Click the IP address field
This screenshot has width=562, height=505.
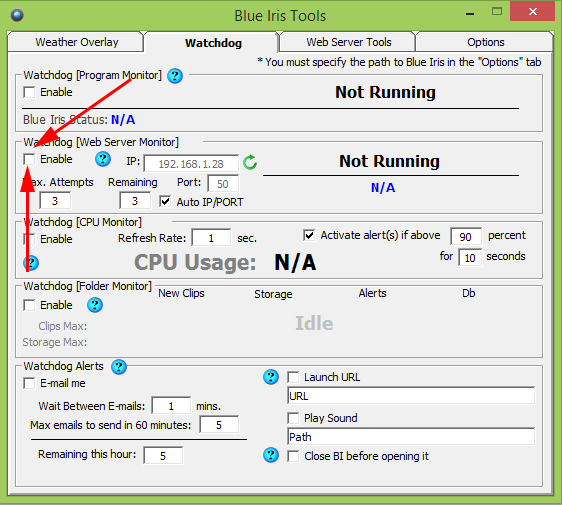click(191, 164)
